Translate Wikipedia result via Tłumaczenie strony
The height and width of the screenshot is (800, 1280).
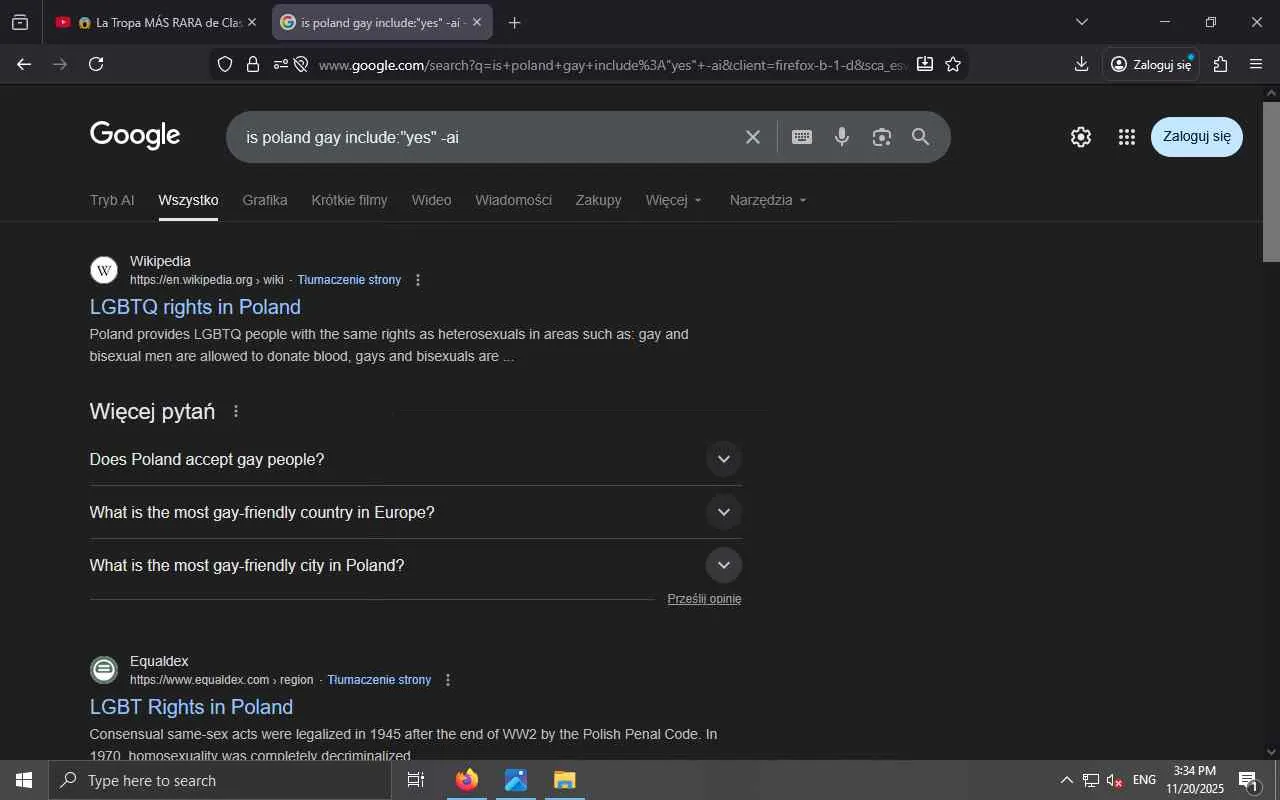pyautogui.click(x=349, y=280)
